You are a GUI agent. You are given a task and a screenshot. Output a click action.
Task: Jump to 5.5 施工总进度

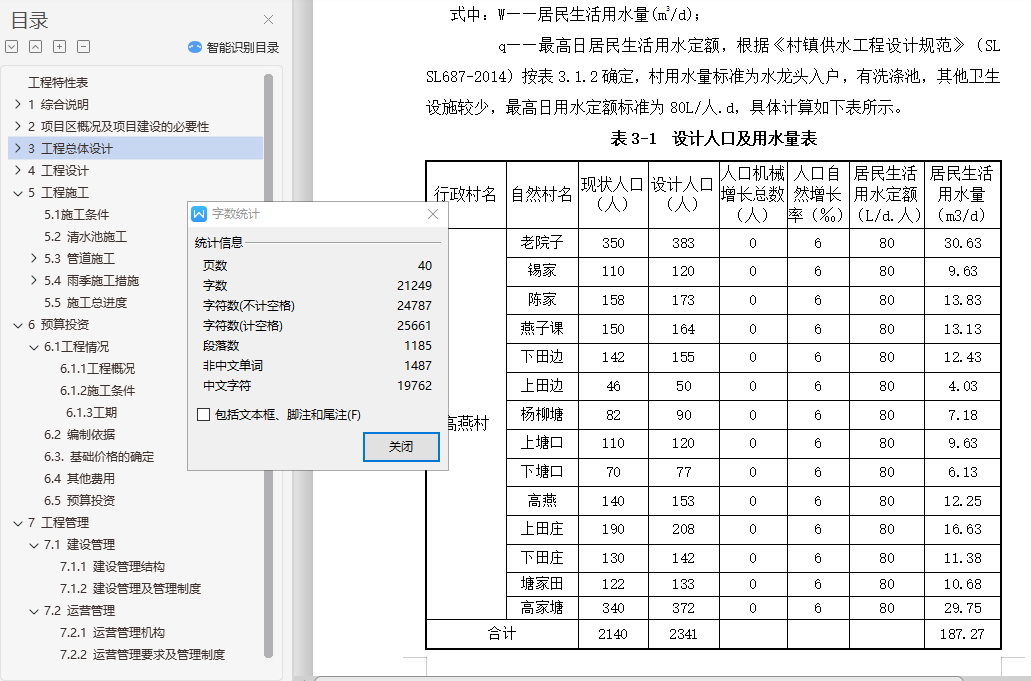tap(85, 303)
